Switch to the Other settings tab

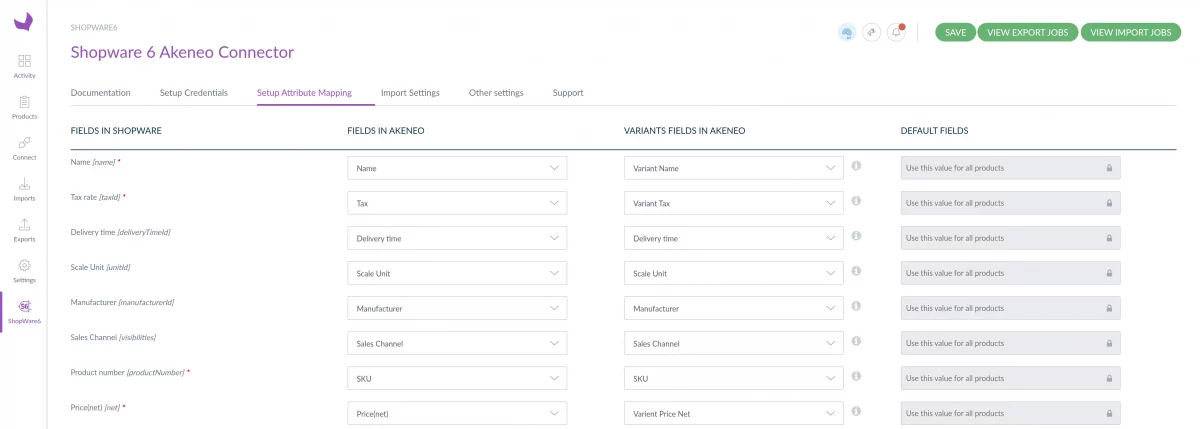496,93
